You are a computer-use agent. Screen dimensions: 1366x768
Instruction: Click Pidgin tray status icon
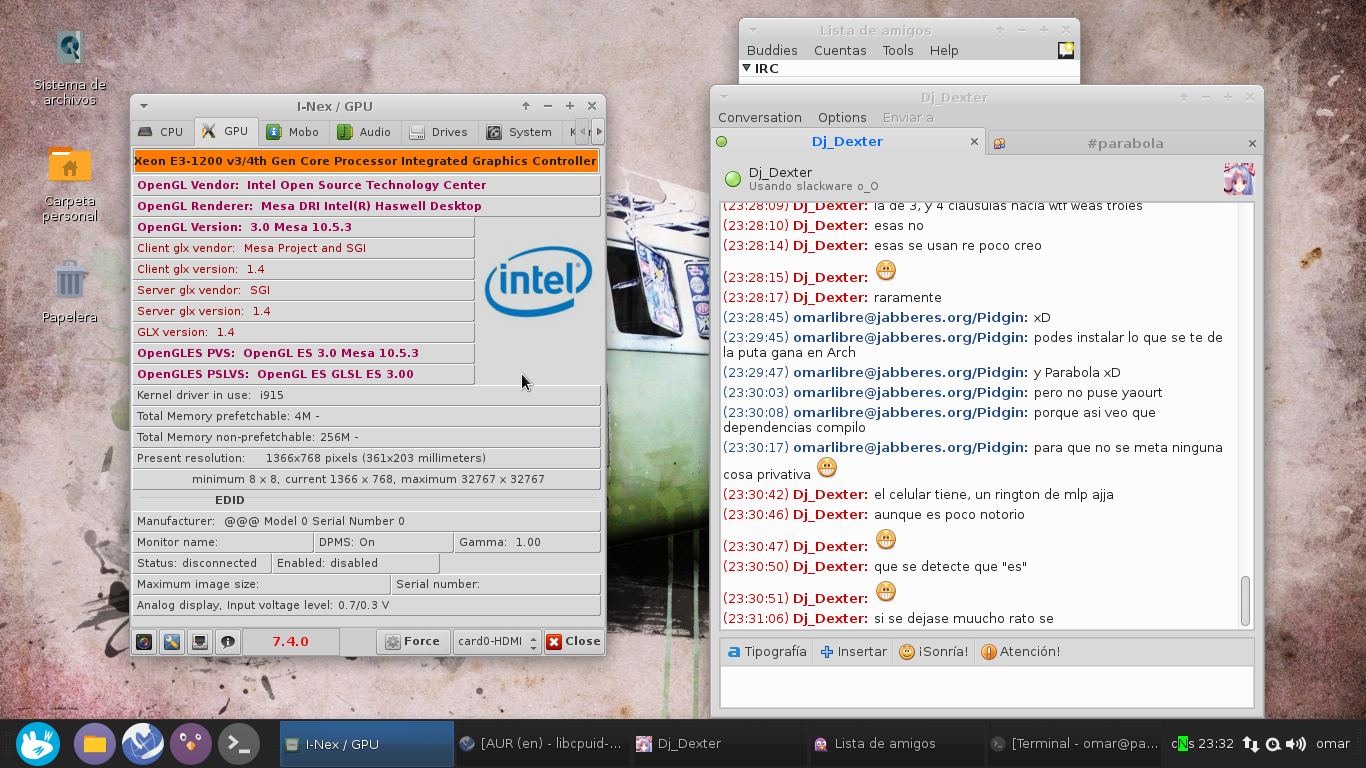pyautogui.click(x=1273, y=744)
